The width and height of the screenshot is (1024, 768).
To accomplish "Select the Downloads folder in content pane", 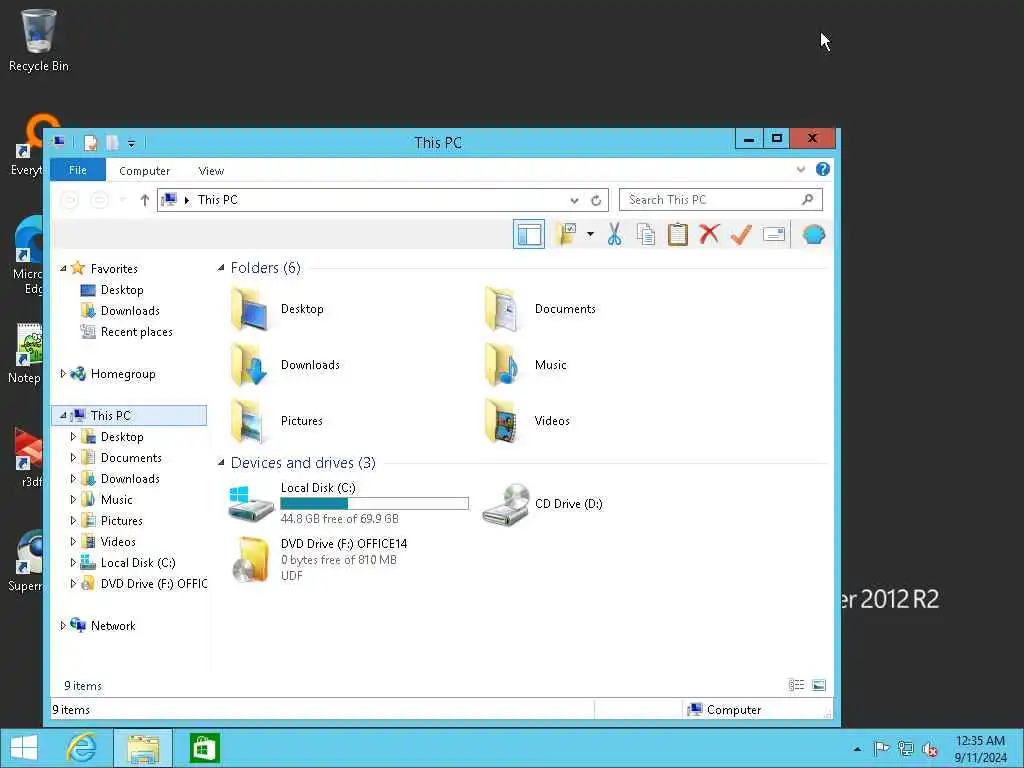I will (249, 365).
